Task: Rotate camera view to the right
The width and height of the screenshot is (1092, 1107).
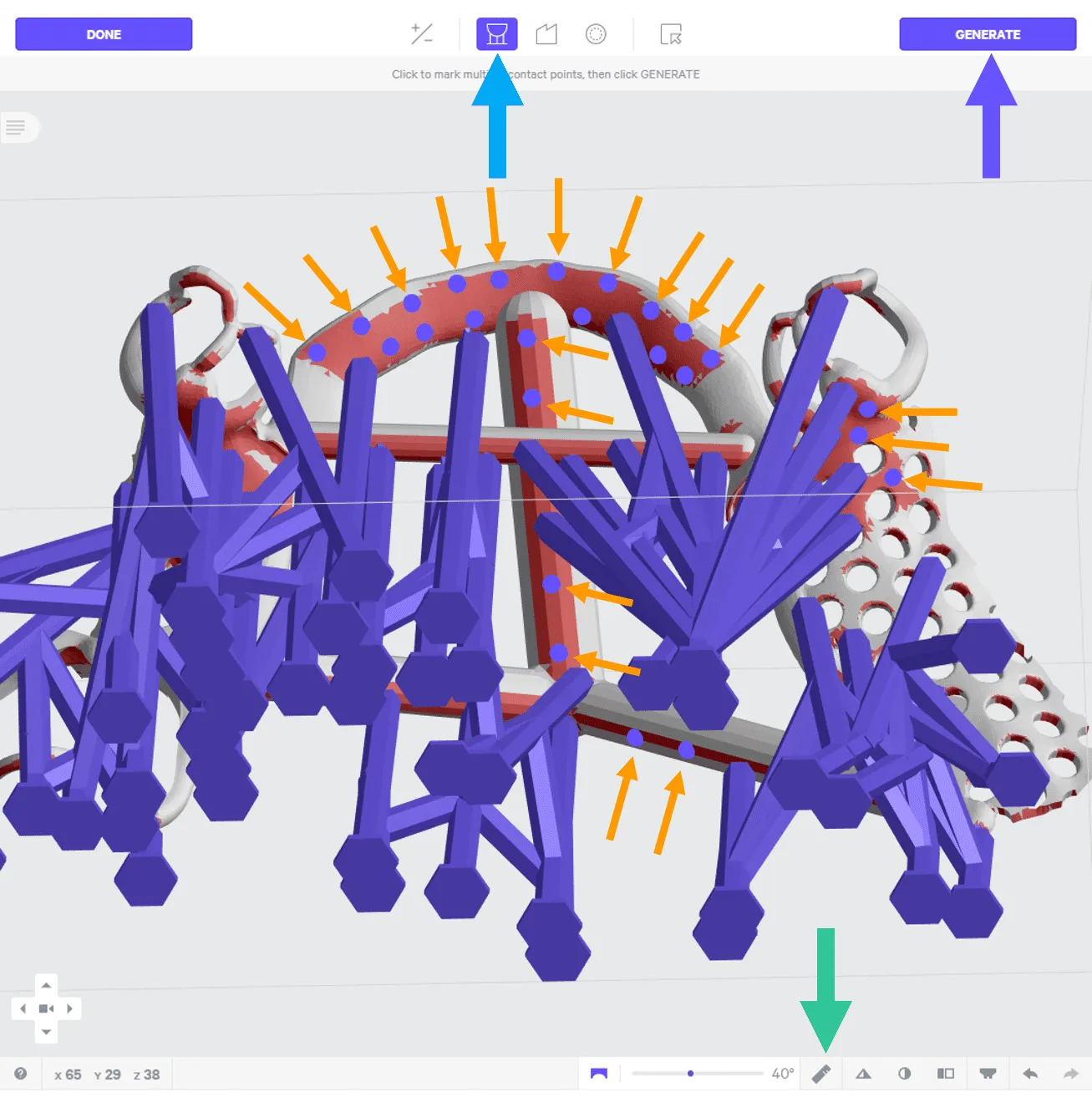Action: click(70, 1008)
